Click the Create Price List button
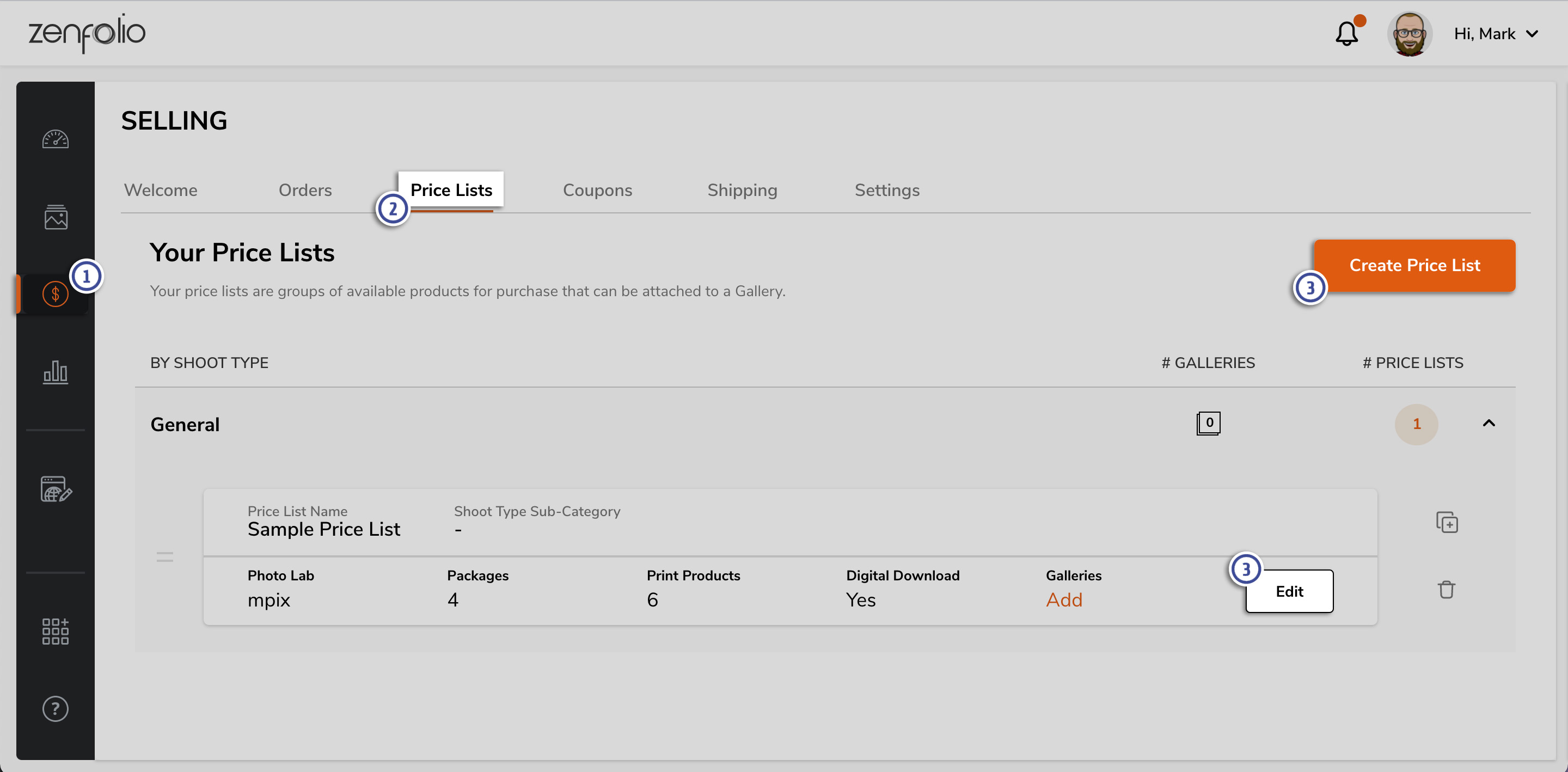Image resolution: width=1568 pixels, height=772 pixels. click(x=1414, y=266)
